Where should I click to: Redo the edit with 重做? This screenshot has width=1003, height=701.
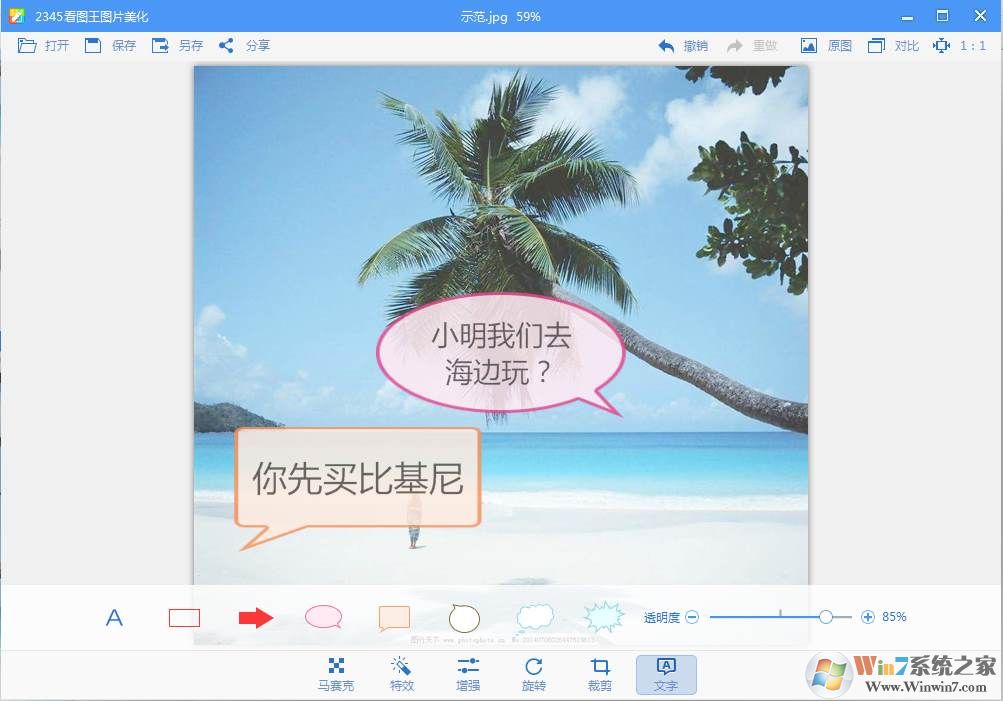(752, 46)
